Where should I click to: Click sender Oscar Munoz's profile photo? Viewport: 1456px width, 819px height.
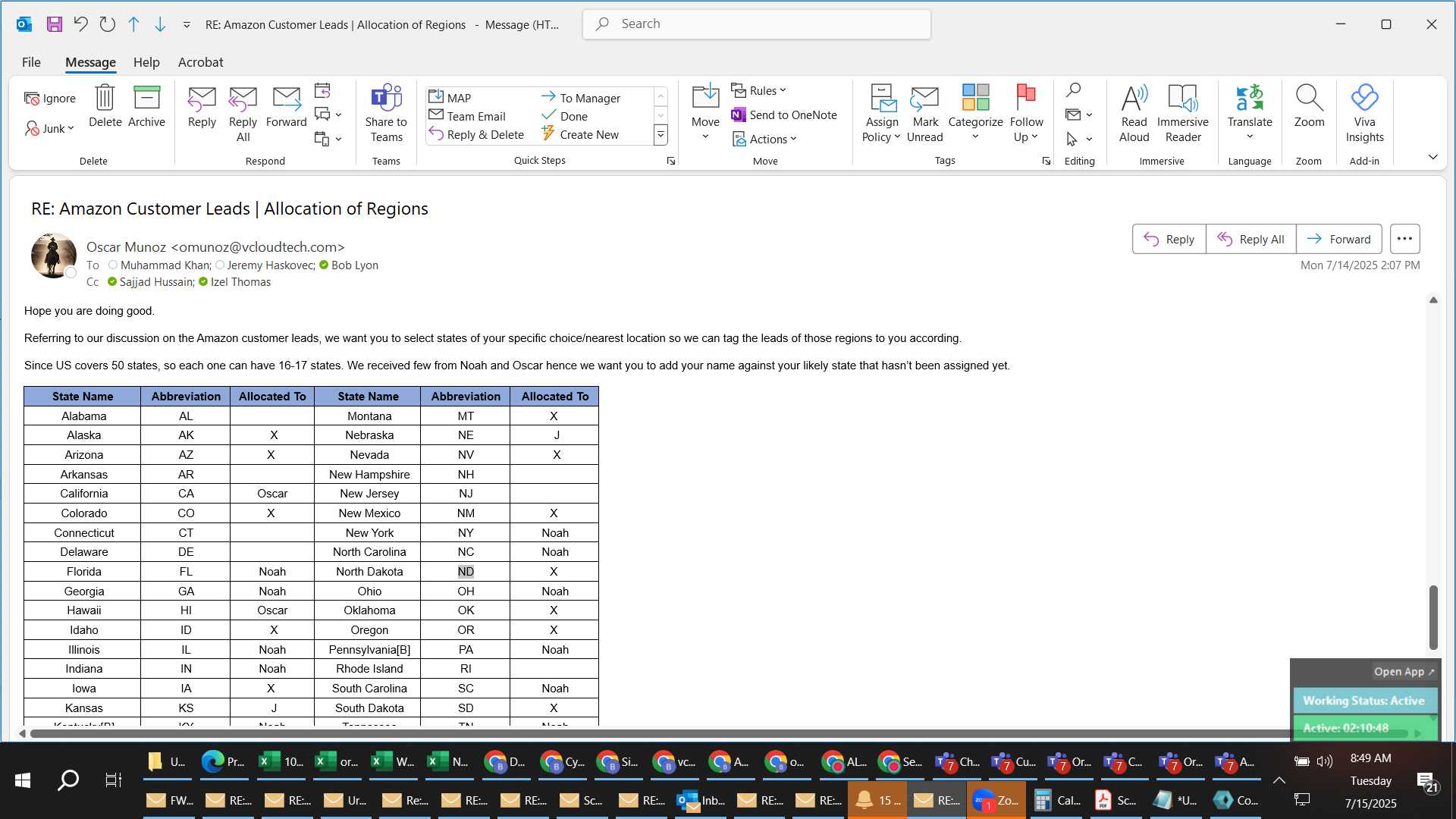(53, 256)
